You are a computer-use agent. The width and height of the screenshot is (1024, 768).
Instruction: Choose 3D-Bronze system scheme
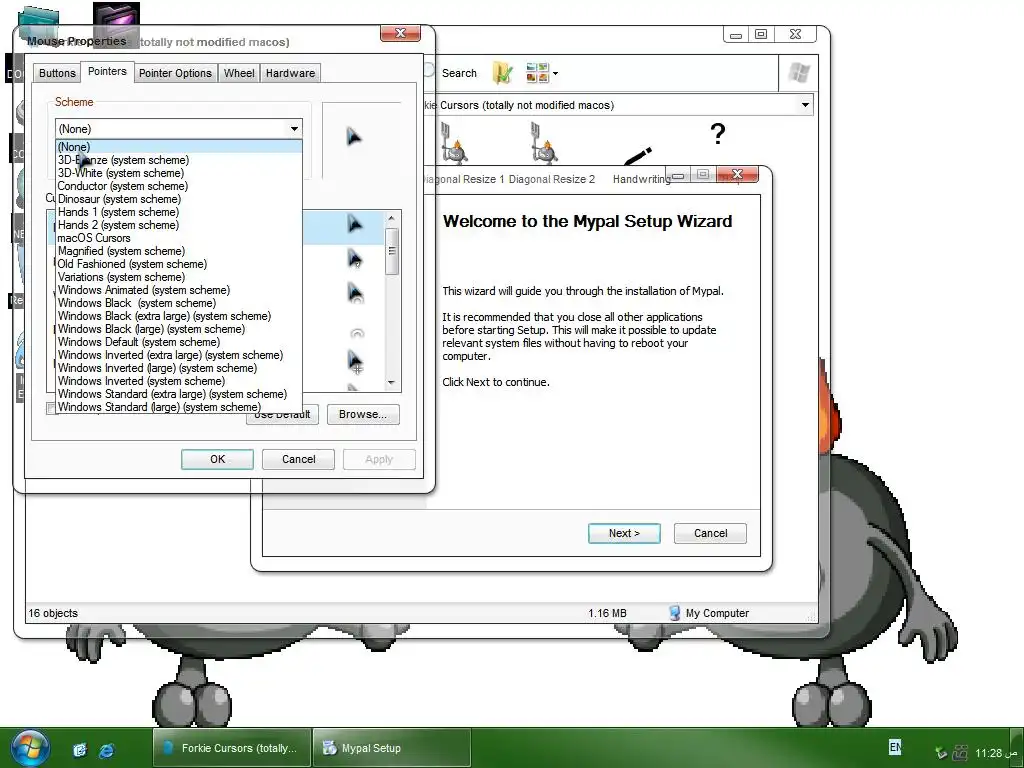tap(179, 160)
